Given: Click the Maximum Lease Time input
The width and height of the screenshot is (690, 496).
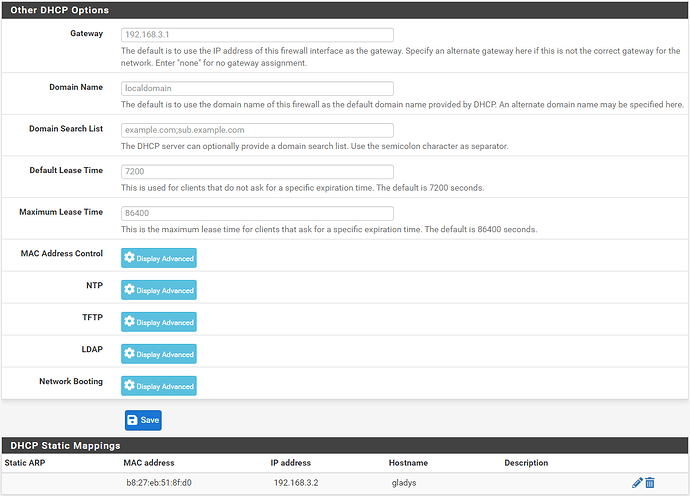Looking at the screenshot, I should coord(256,214).
